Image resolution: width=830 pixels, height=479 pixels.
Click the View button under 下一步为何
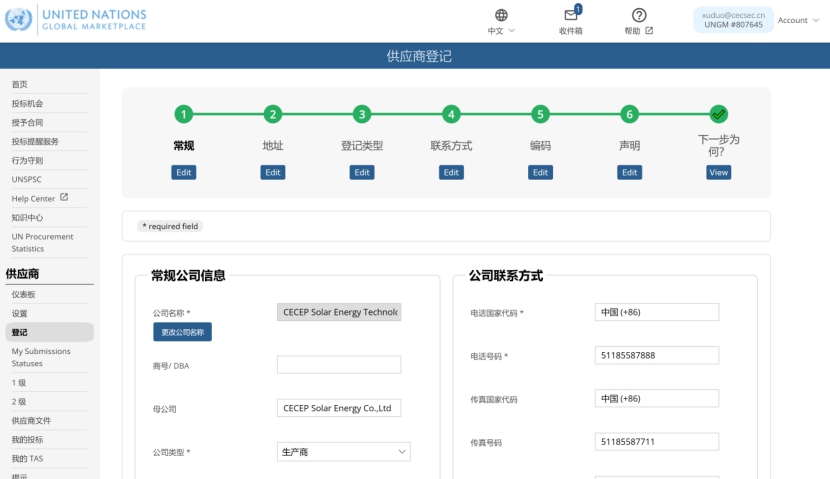pos(718,172)
